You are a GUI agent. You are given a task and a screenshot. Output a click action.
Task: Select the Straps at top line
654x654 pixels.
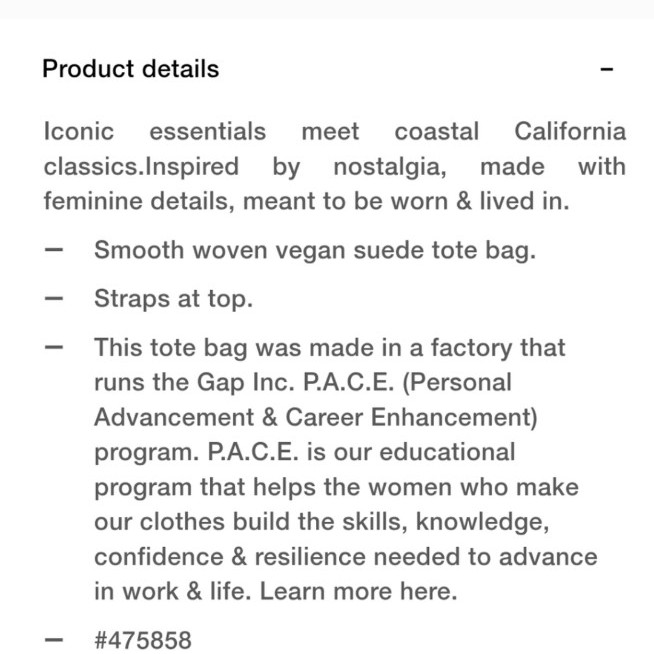click(174, 299)
